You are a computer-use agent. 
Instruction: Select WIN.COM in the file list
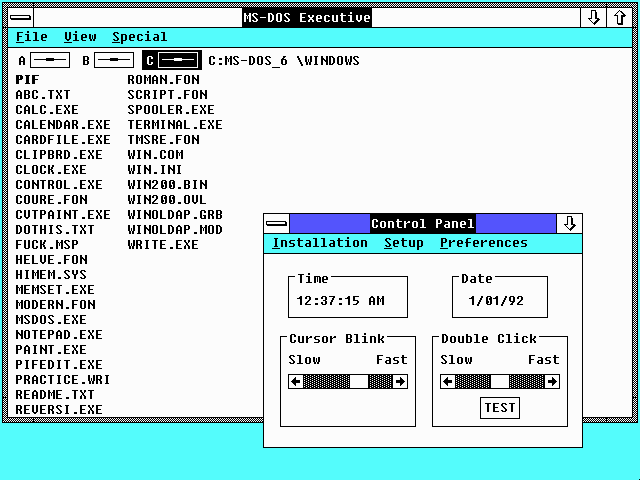coord(155,155)
